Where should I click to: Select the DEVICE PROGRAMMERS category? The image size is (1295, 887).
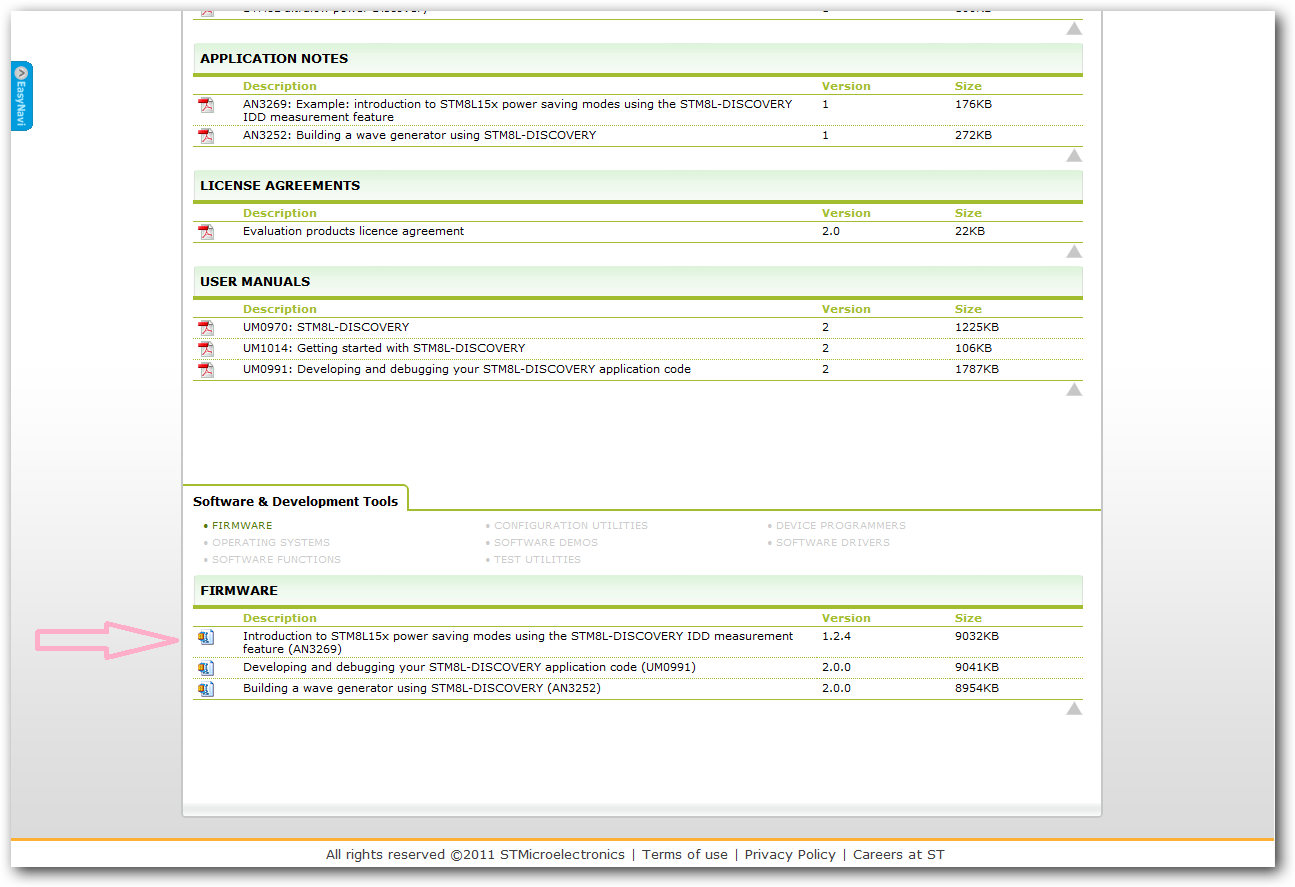click(841, 525)
